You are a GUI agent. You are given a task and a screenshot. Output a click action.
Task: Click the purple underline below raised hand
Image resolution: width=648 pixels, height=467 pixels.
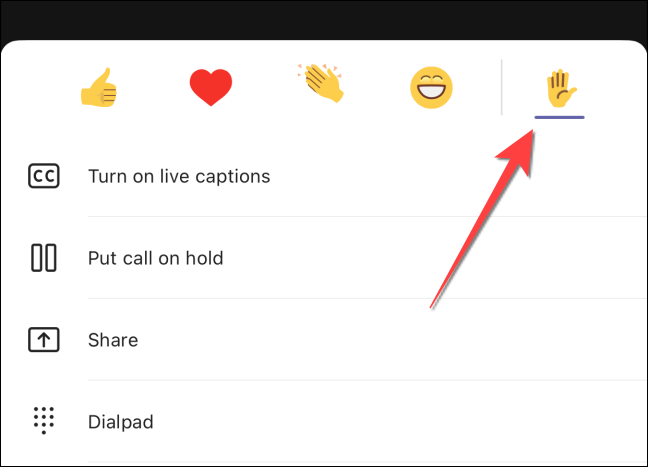560,117
